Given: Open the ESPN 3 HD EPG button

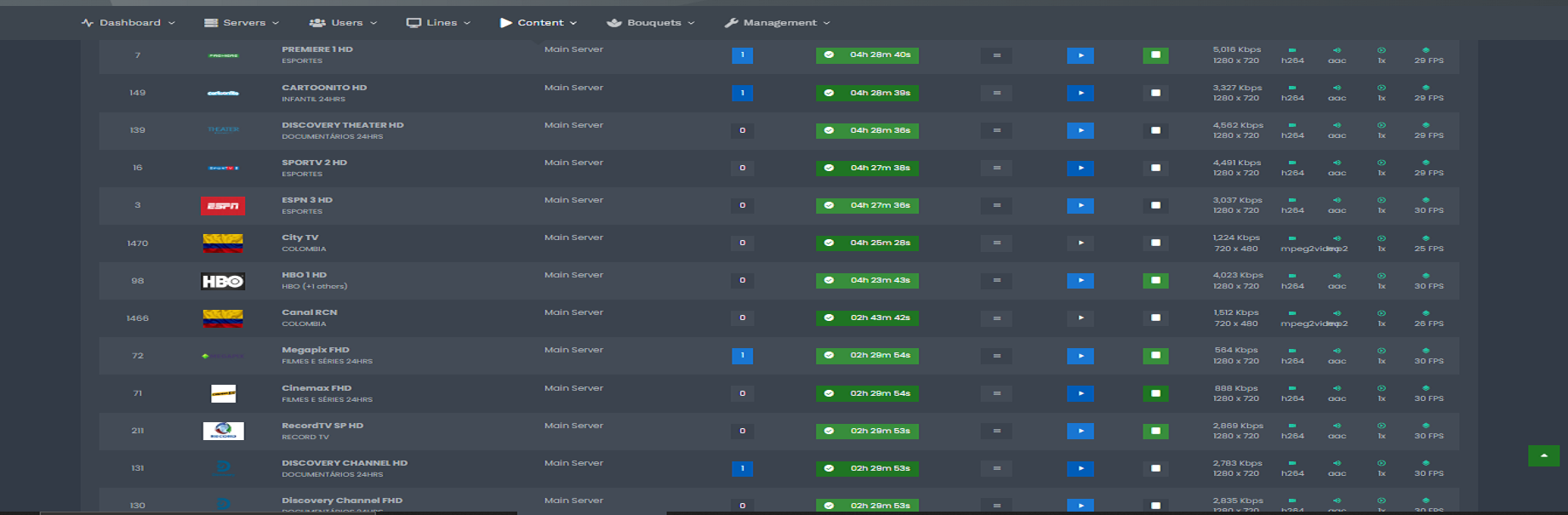Looking at the screenshot, I should pyautogui.click(x=1155, y=205).
